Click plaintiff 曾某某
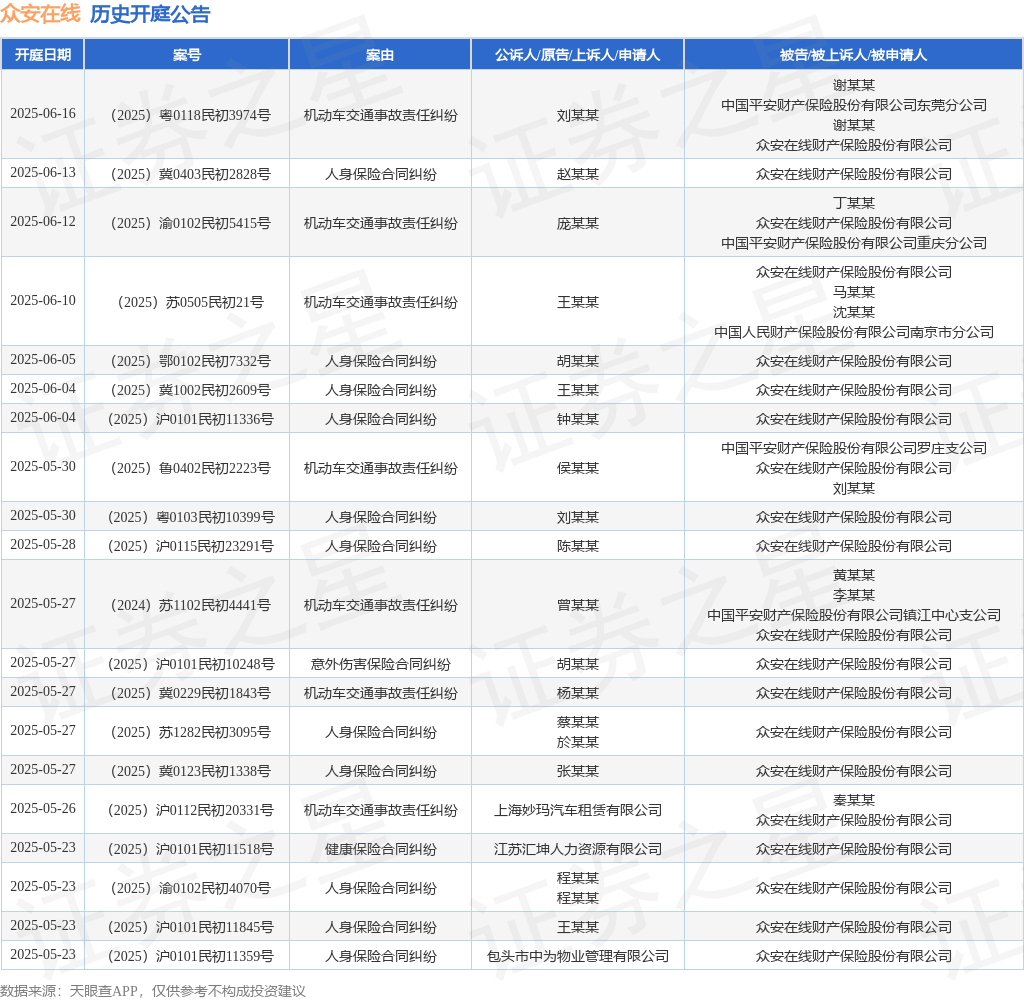The image size is (1024, 1000). pos(577,605)
